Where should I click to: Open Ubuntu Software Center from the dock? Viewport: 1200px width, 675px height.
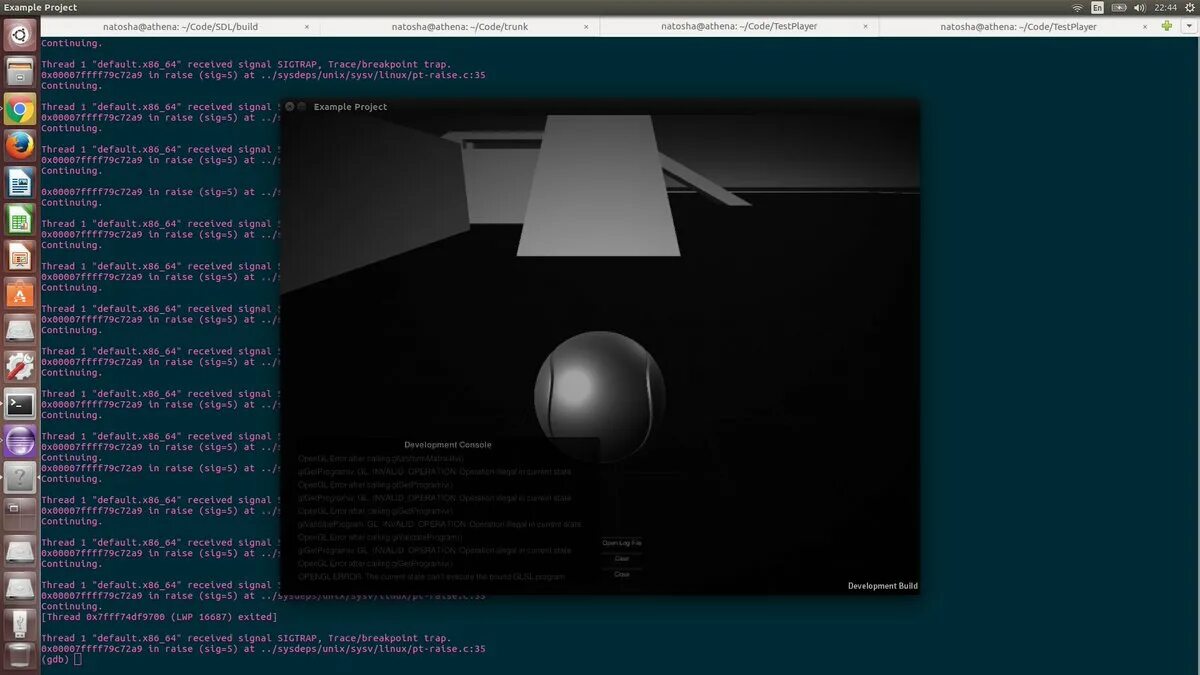coord(20,294)
